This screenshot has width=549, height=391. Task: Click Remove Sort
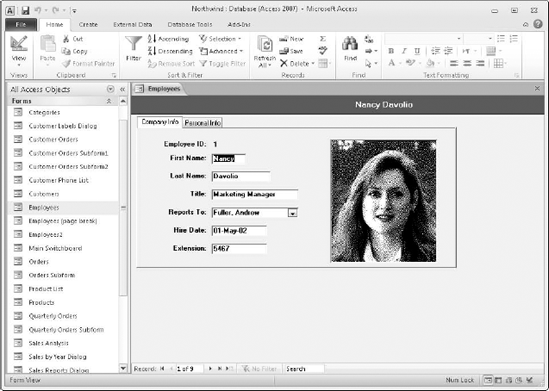point(171,63)
